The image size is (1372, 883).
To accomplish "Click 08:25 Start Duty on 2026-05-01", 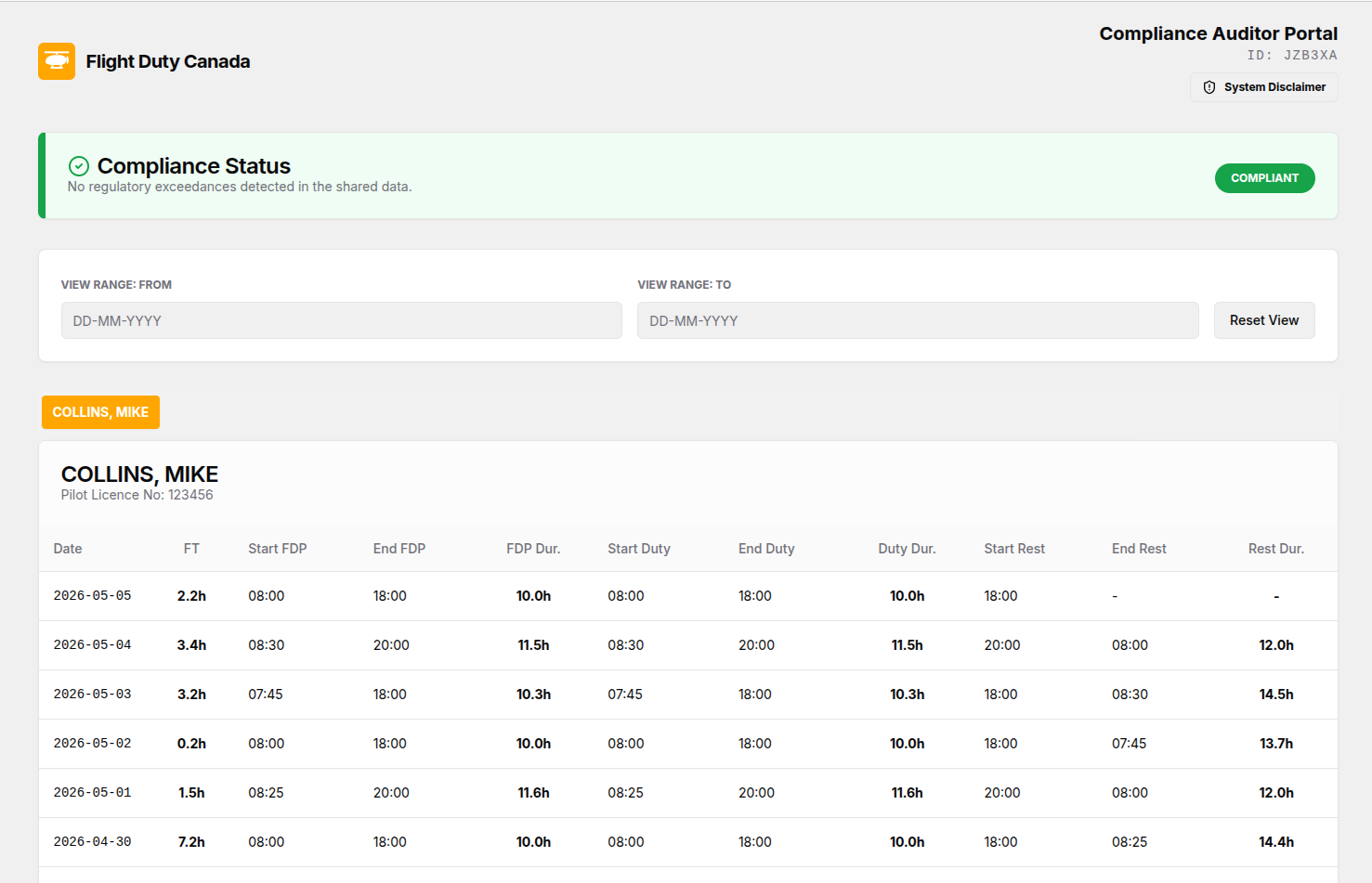I will tap(626, 793).
